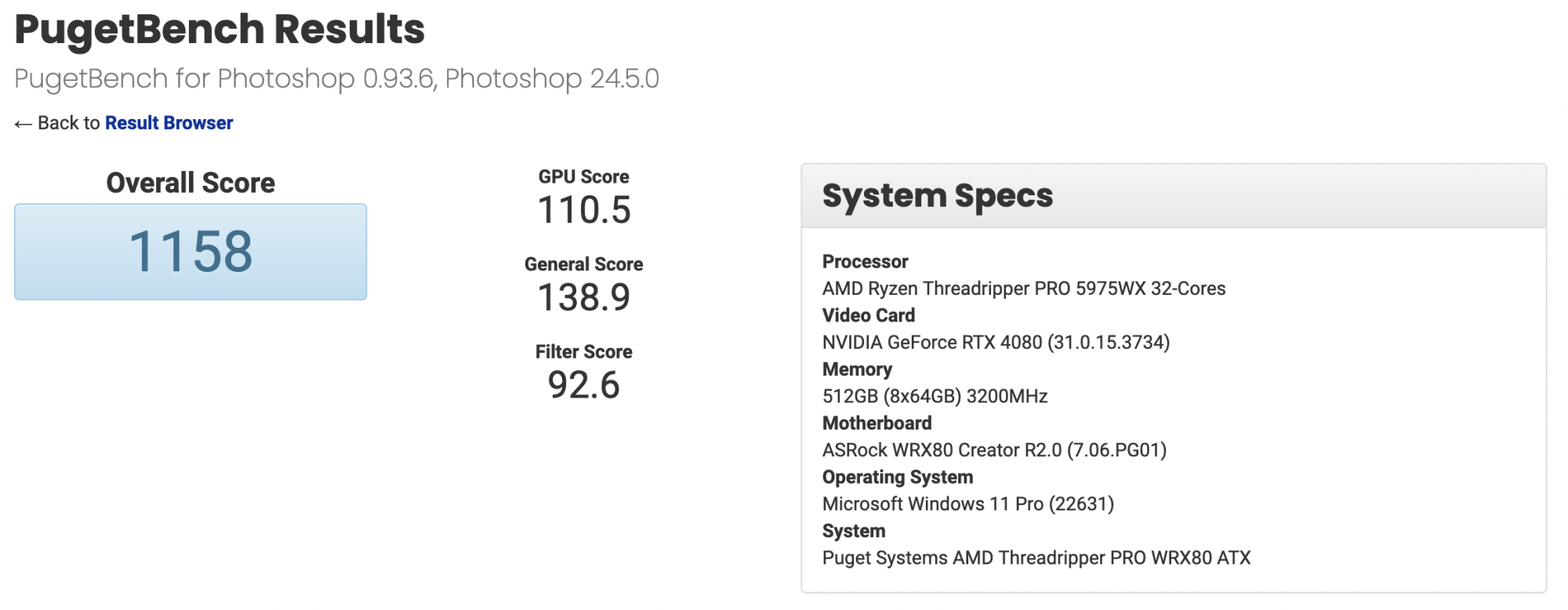Click the back arrow icon

23,124
